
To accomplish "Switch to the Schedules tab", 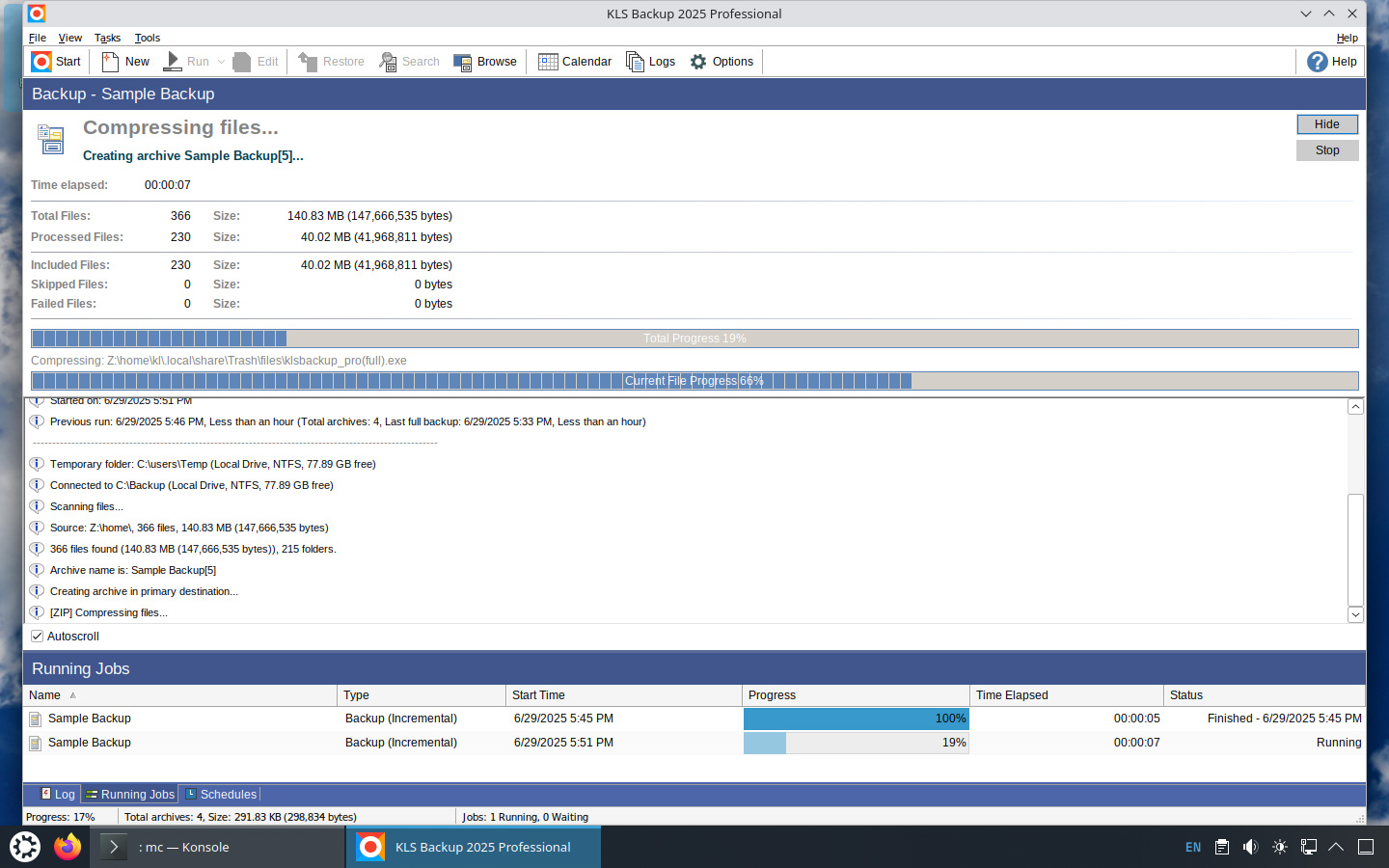I will click(221, 795).
